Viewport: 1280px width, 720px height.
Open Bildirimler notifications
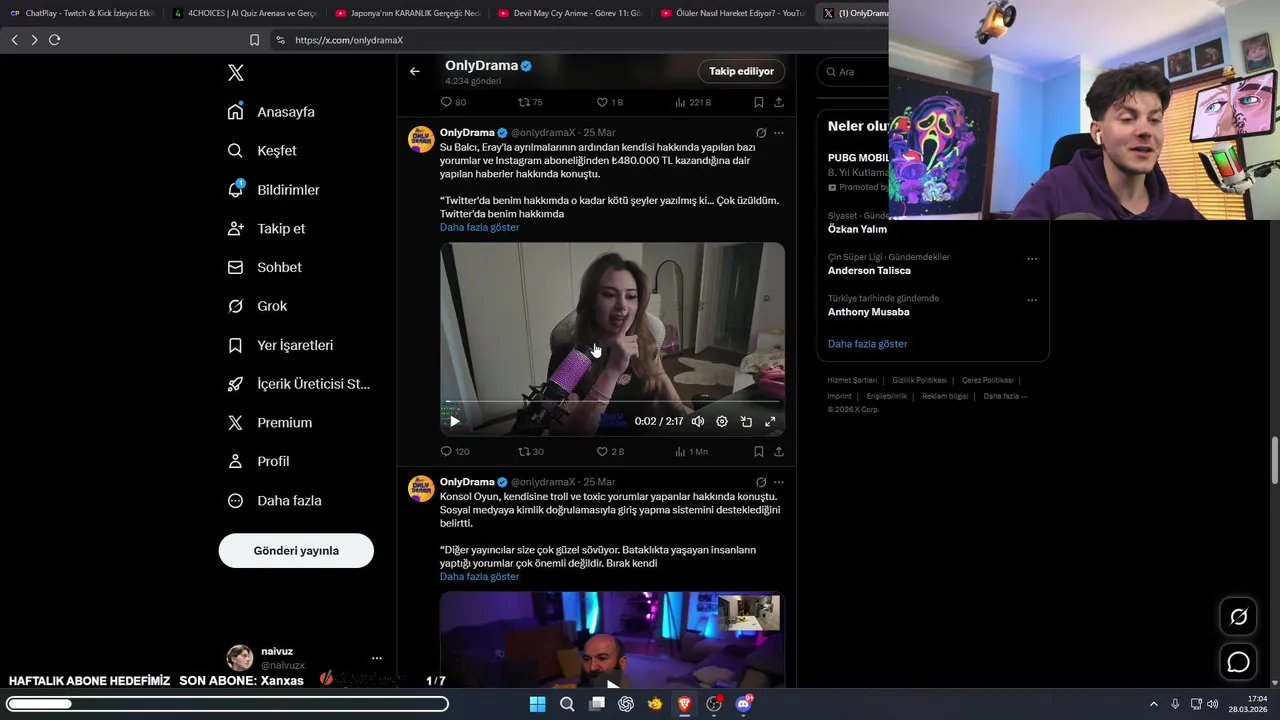click(273, 190)
